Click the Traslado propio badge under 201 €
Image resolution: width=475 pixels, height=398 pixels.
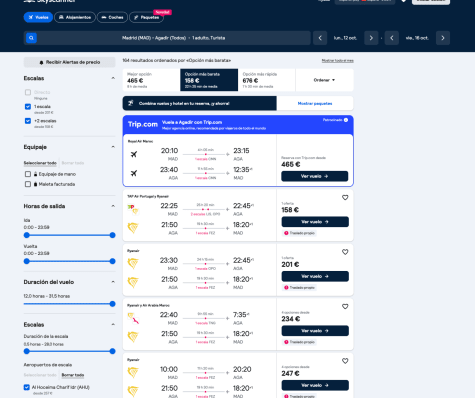(x=299, y=288)
